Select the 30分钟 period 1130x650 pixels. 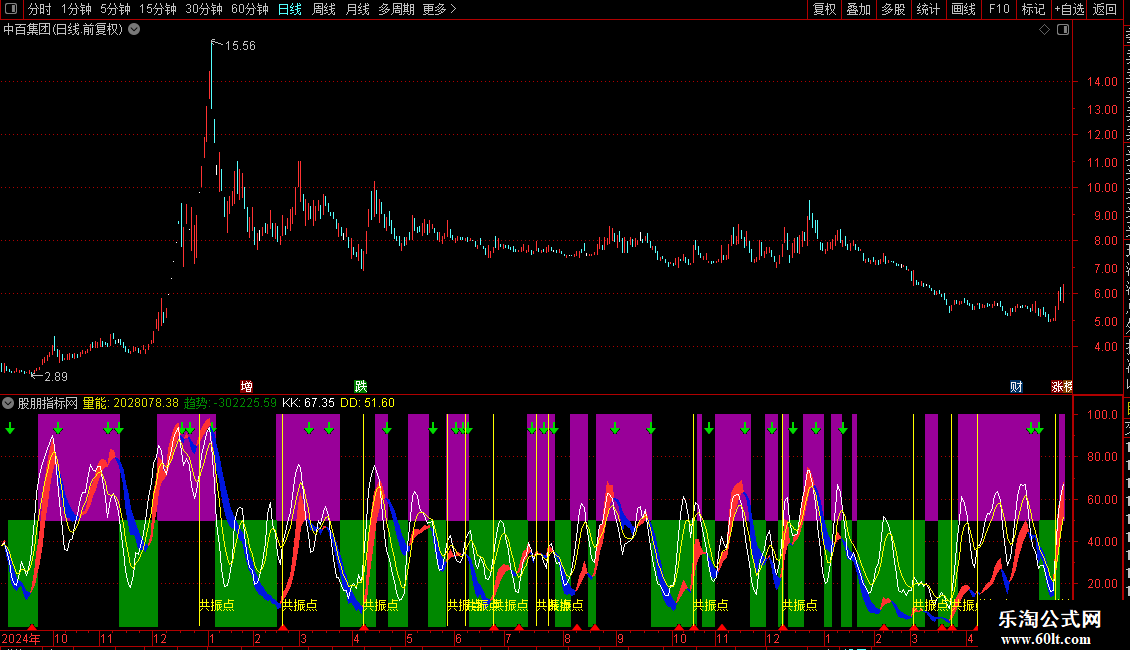[x=204, y=9]
